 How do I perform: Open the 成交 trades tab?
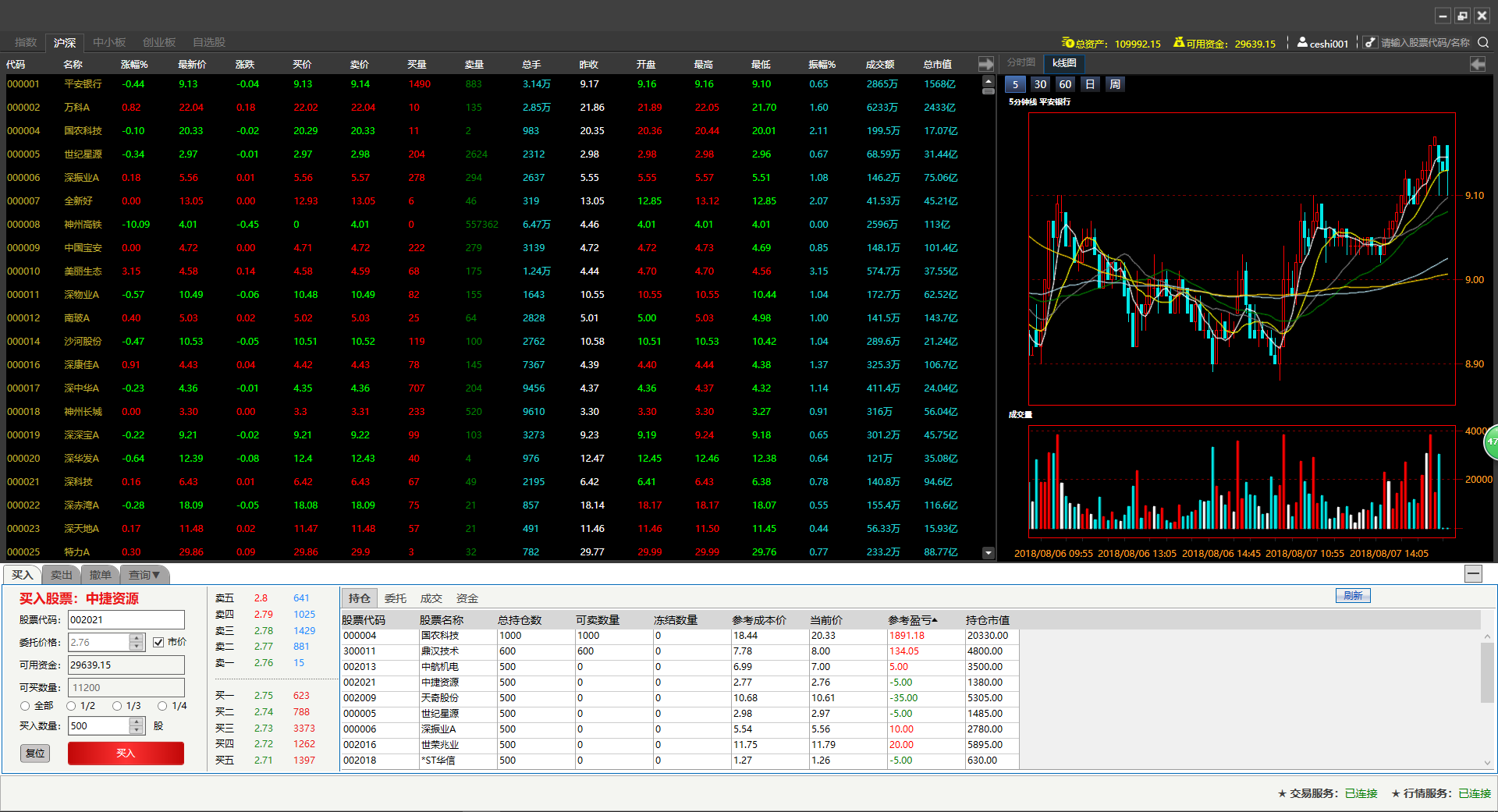[x=431, y=598]
